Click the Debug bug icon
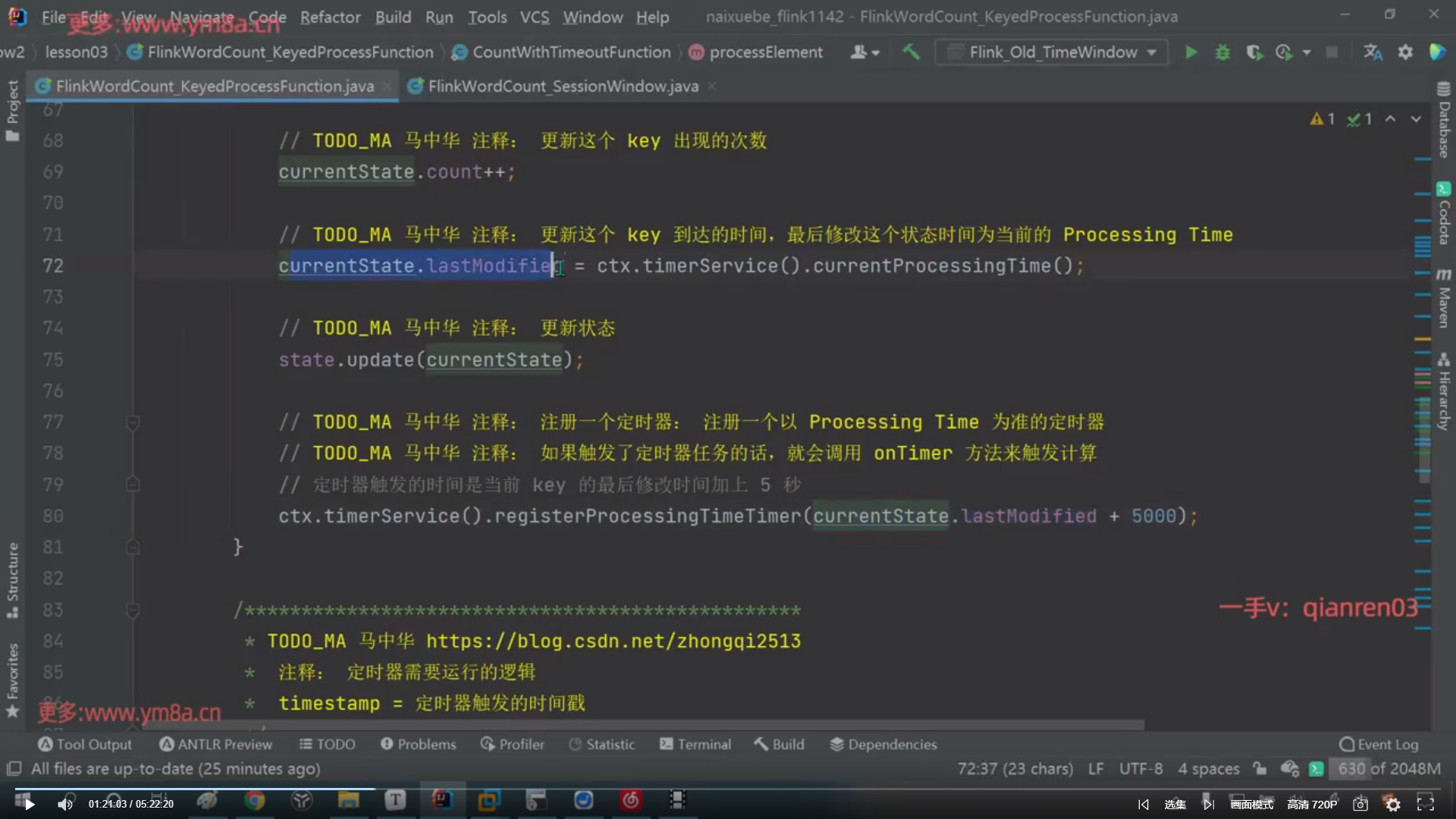 pyautogui.click(x=1222, y=52)
